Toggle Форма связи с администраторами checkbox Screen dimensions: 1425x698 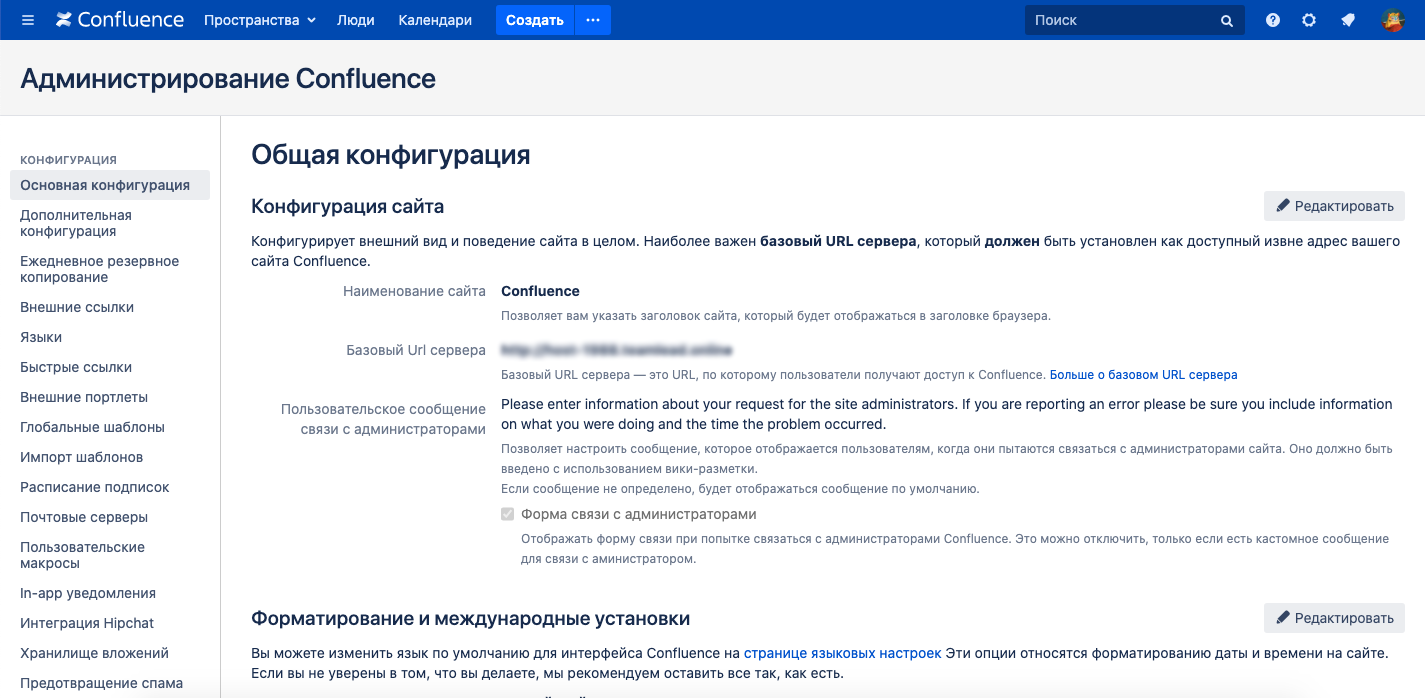508,514
